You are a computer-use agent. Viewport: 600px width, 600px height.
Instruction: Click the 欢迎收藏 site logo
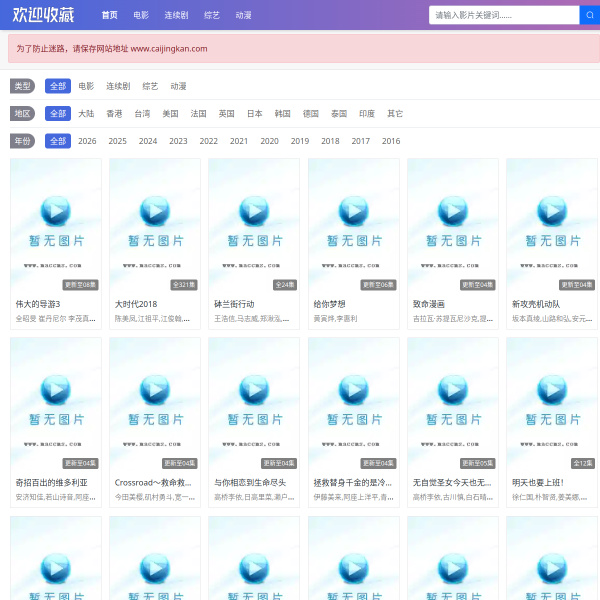tap(43, 15)
